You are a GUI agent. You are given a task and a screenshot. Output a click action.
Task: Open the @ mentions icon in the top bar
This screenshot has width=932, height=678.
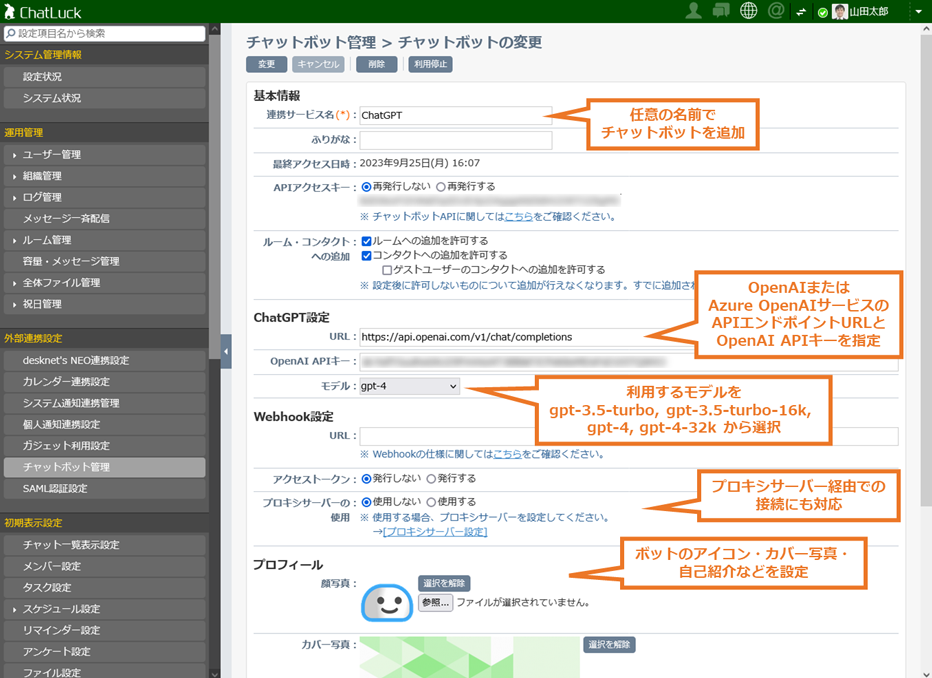776,10
